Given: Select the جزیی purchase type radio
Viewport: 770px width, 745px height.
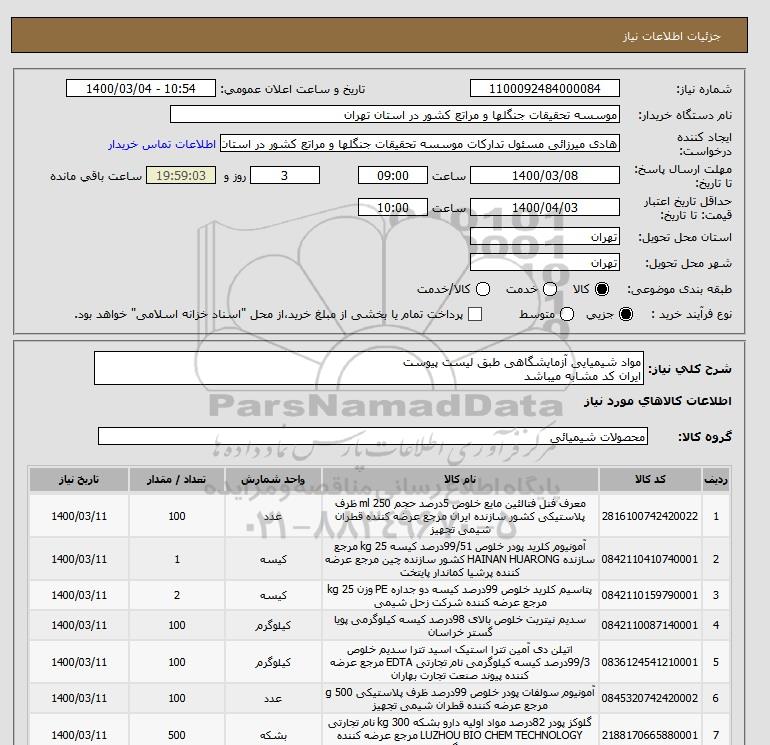Looking at the screenshot, I should [626, 314].
